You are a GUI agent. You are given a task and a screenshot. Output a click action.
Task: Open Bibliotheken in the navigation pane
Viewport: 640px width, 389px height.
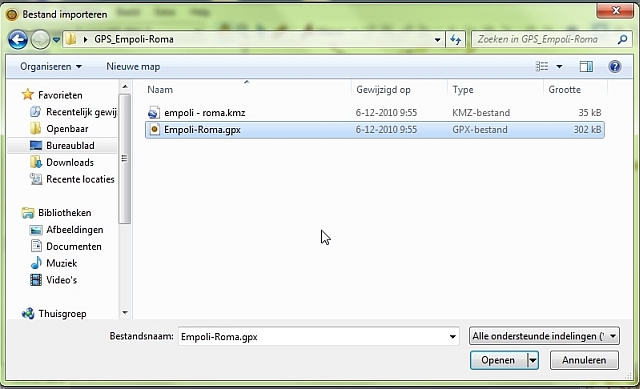point(64,213)
